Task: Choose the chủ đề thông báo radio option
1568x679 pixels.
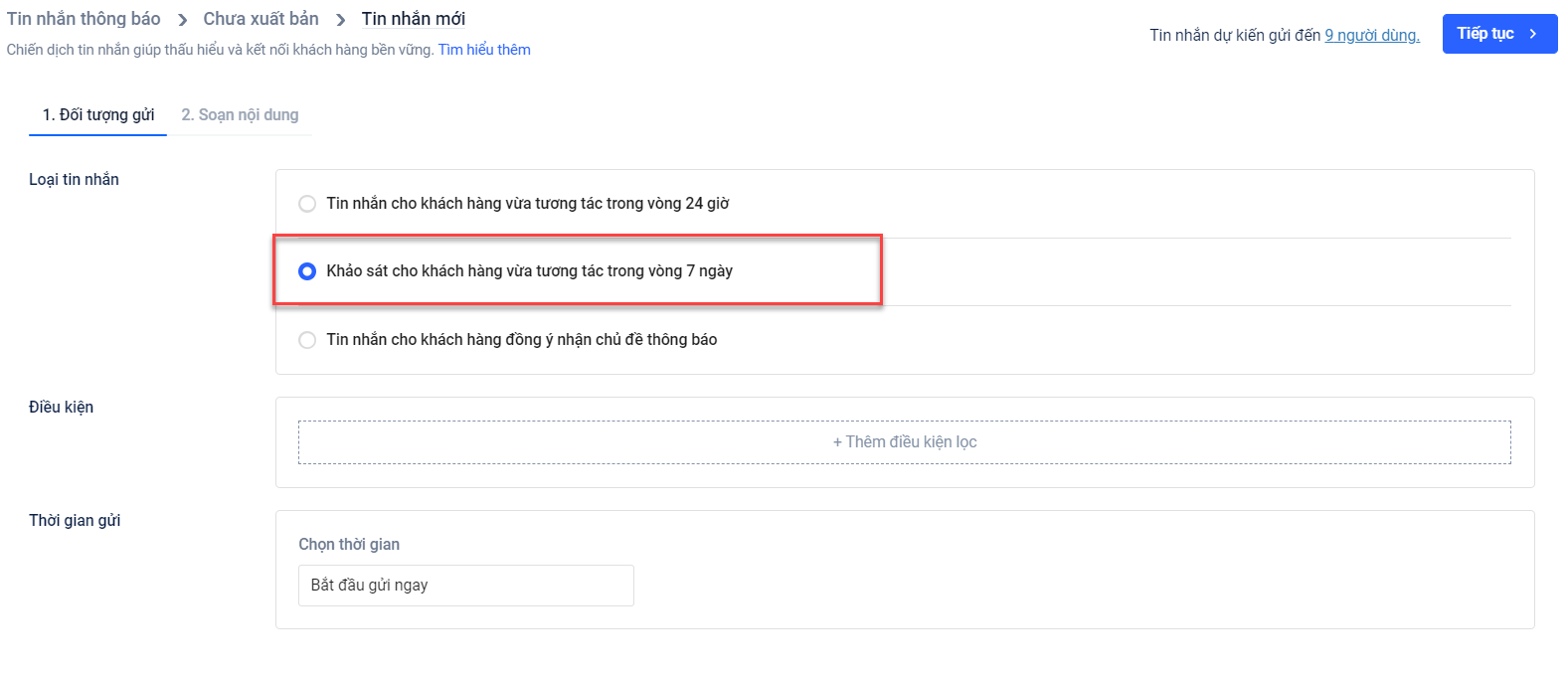Action: tap(307, 340)
